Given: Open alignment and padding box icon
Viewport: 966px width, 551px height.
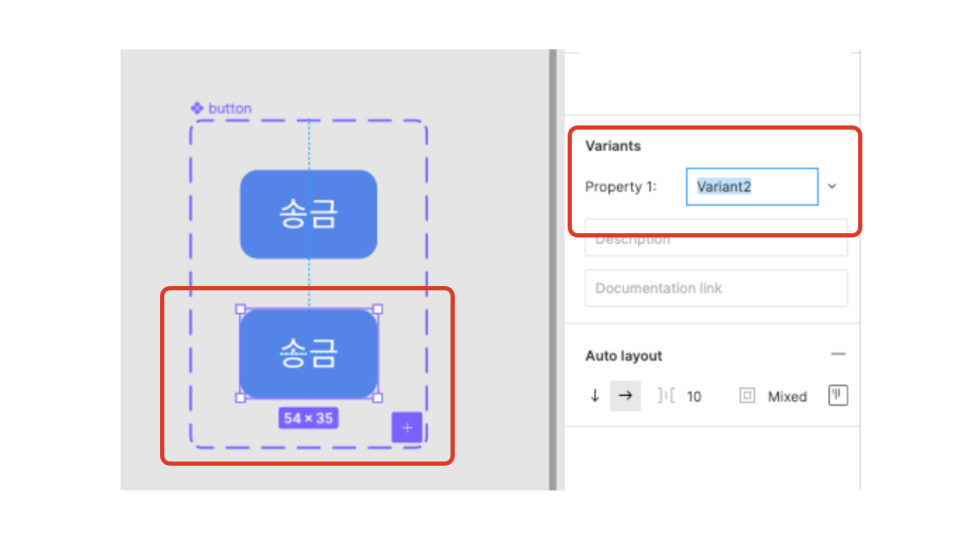Looking at the screenshot, I should (x=838, y=395).
